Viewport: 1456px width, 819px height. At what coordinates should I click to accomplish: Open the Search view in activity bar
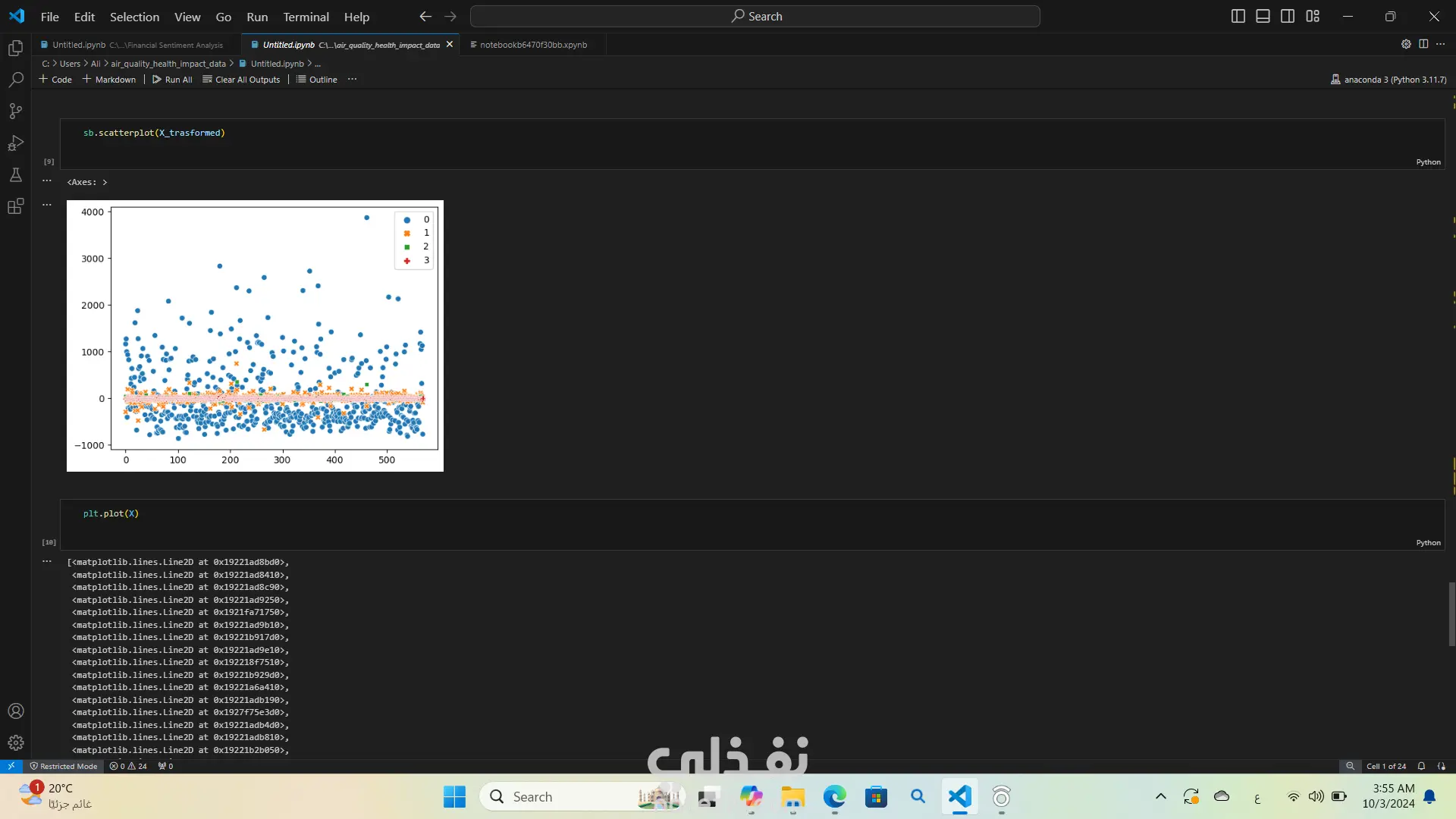click(15, 80)
